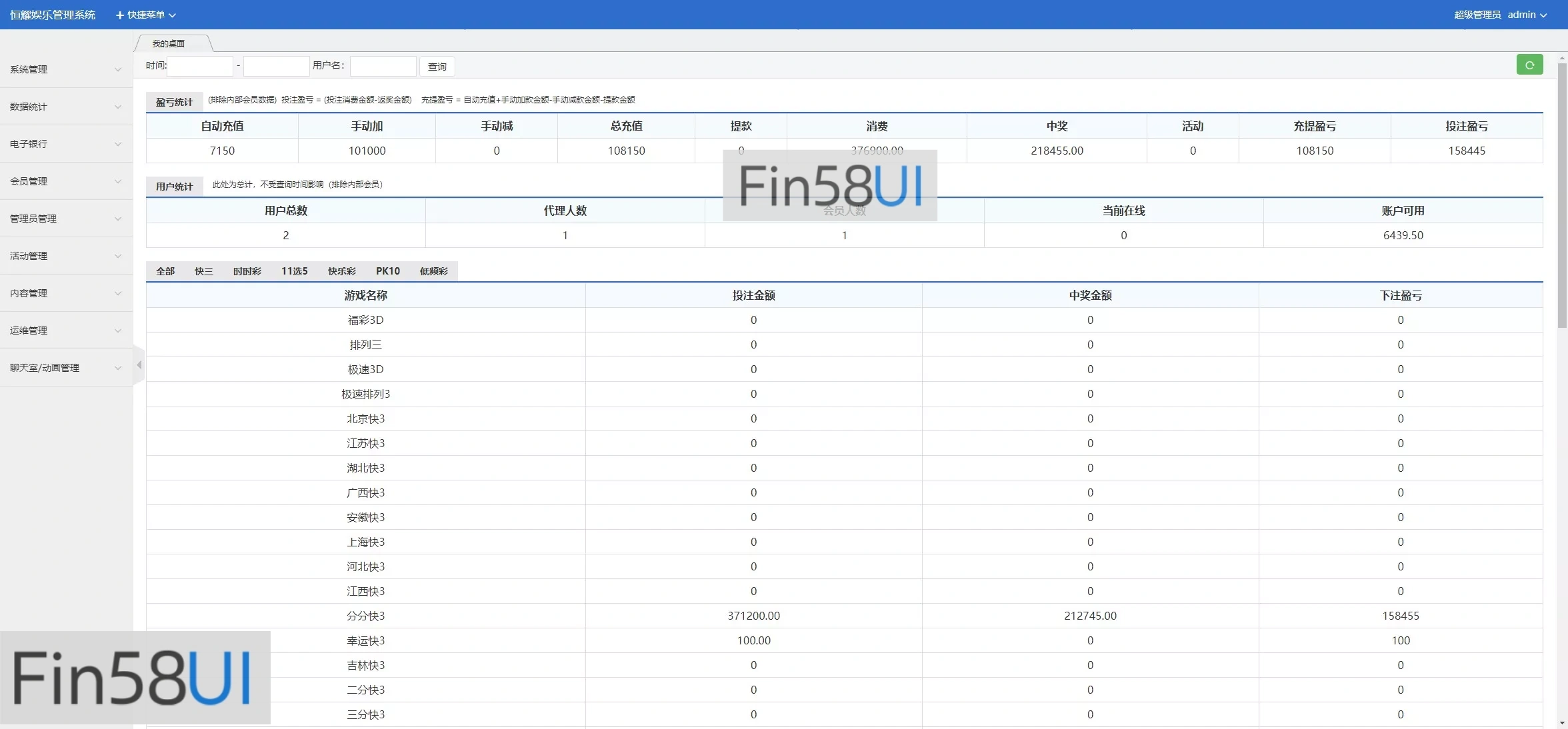Image resolution: width=1568 pixels, height=729 pixels.
Task: Select the PK10 game tab
Action: [387, 271]
